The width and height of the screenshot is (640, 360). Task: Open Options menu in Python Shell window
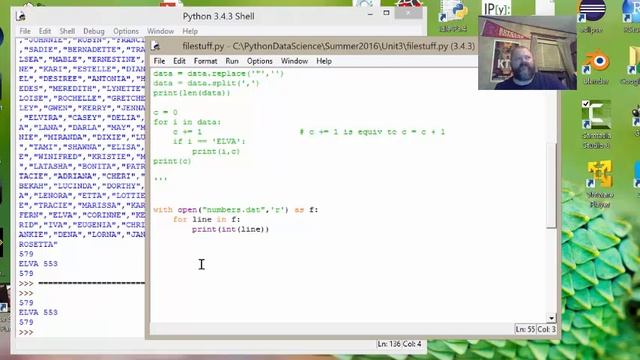point(126,31)
